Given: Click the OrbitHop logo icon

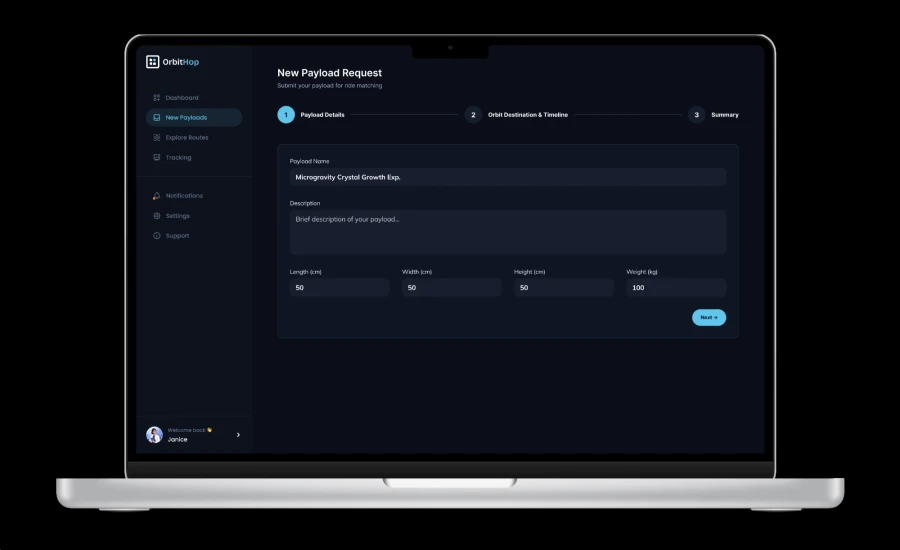Looking at the screenshot, I should 152,61.
